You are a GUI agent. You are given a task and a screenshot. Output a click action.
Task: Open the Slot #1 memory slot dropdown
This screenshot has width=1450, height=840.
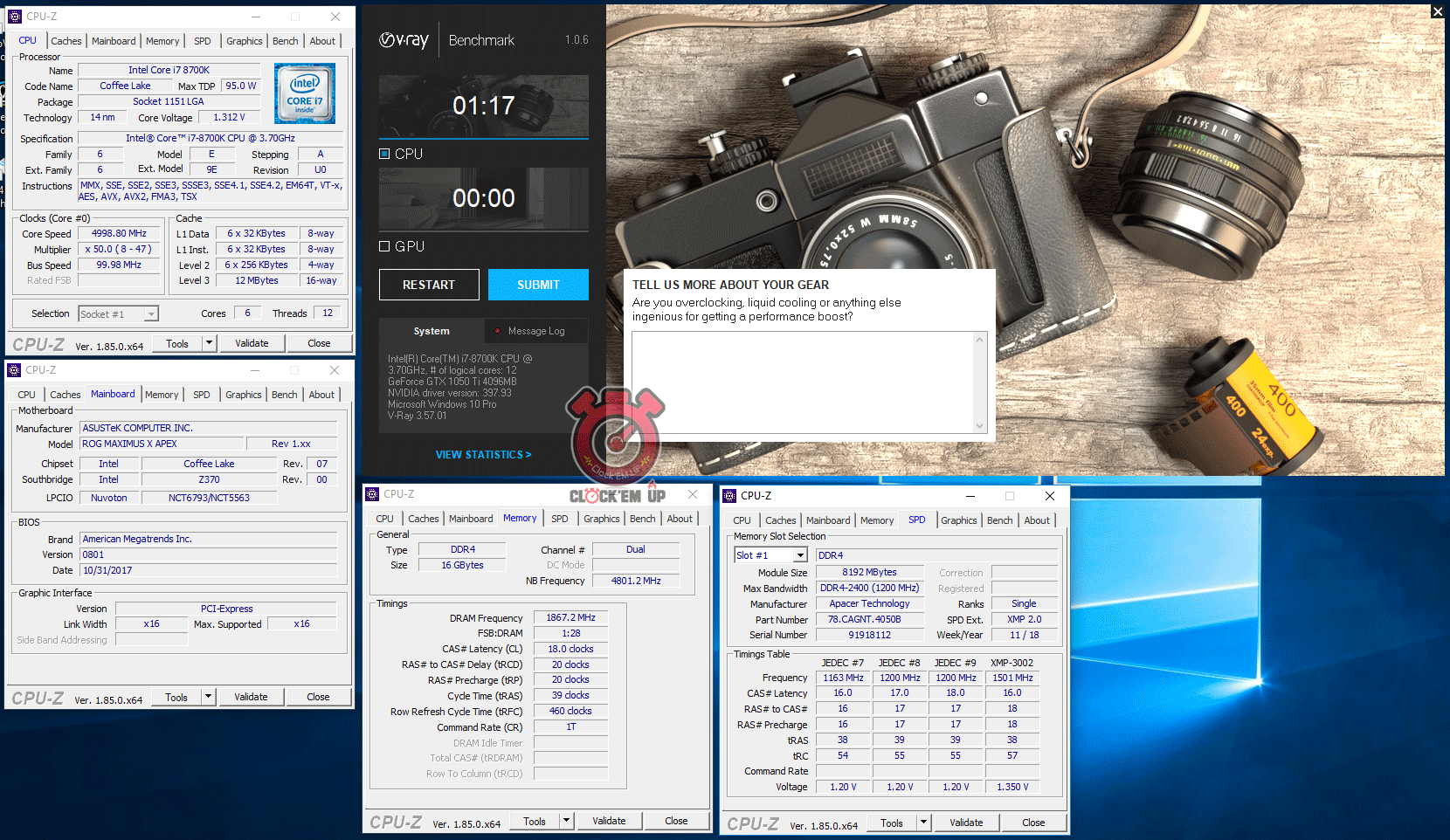[x=800, y=555]
